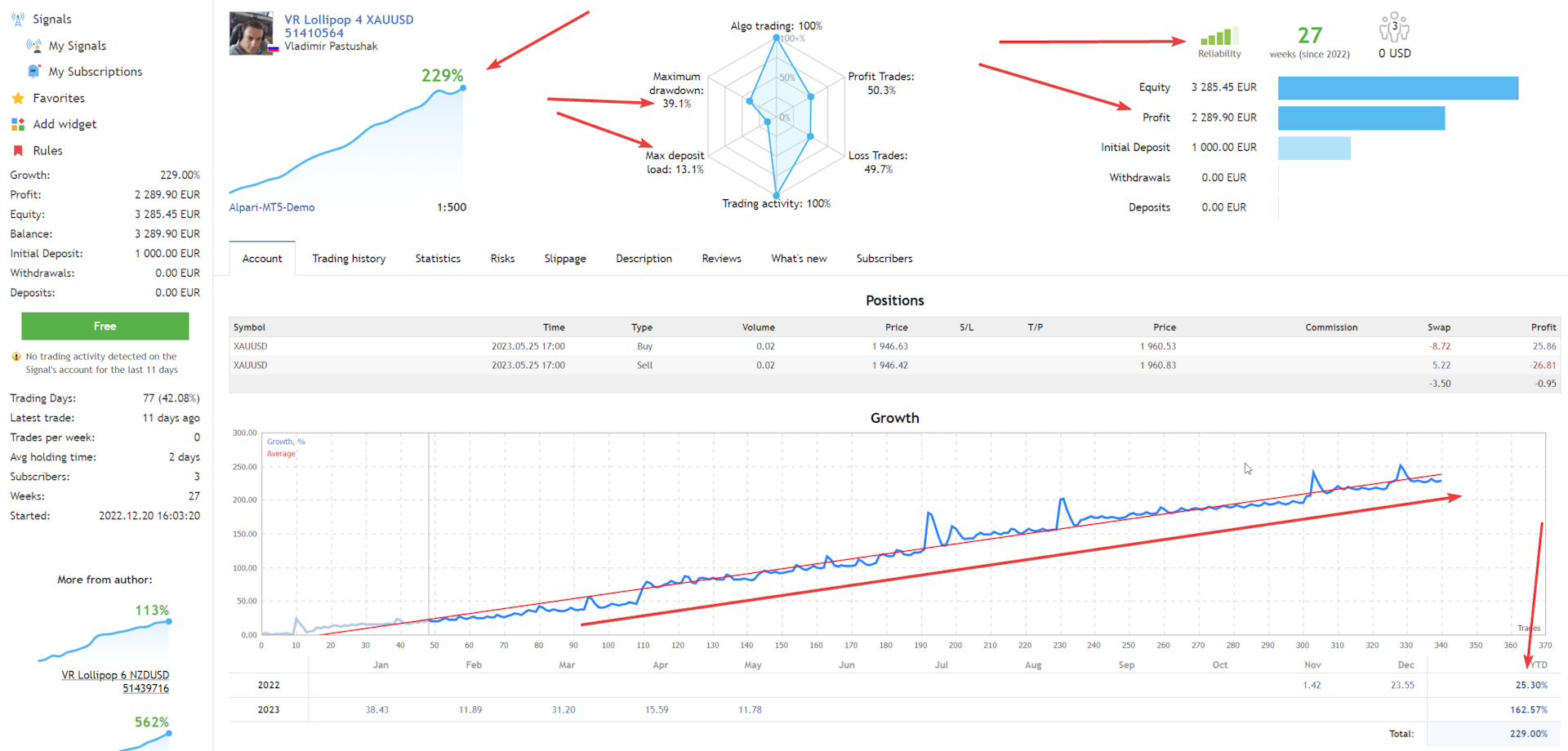Click Vladimir Pastushak's avatar photo
1568x751 pixels.
pyautogui.click(x=252, y=33)
